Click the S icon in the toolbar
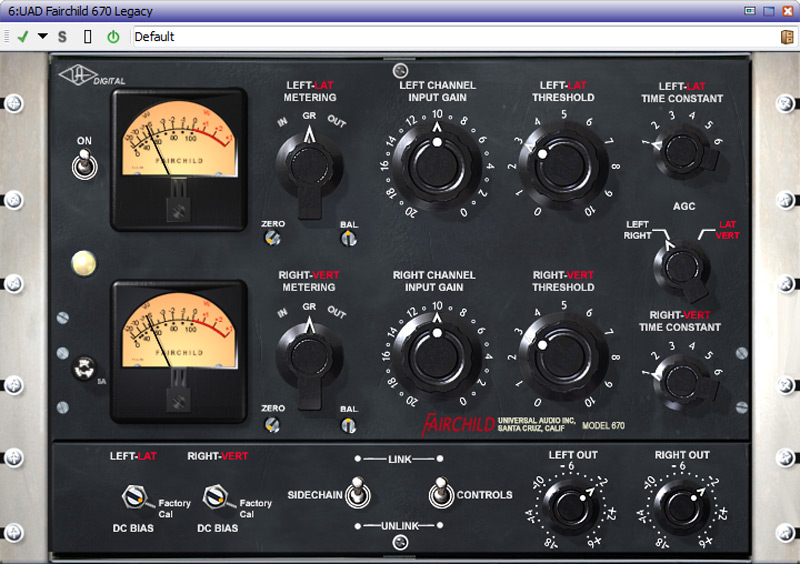The height and width of the screenshot is (564, 800). tap(62, 36)
